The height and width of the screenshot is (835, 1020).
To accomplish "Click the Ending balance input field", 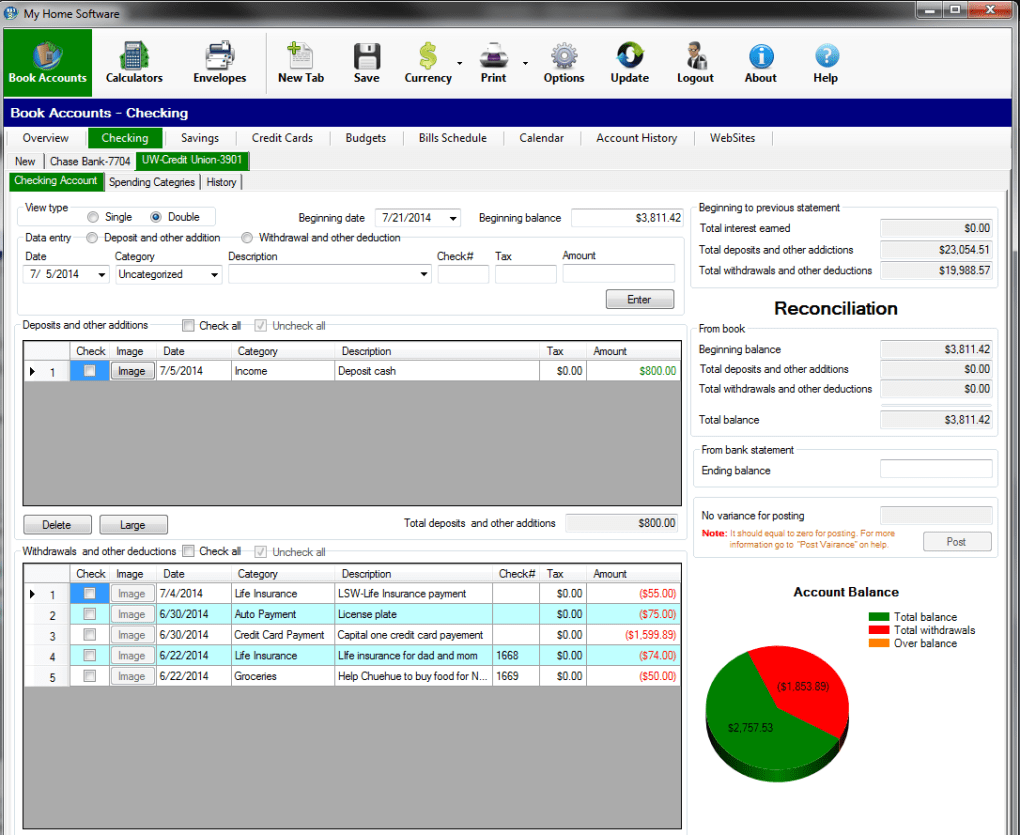I will [x=935, y=470].
